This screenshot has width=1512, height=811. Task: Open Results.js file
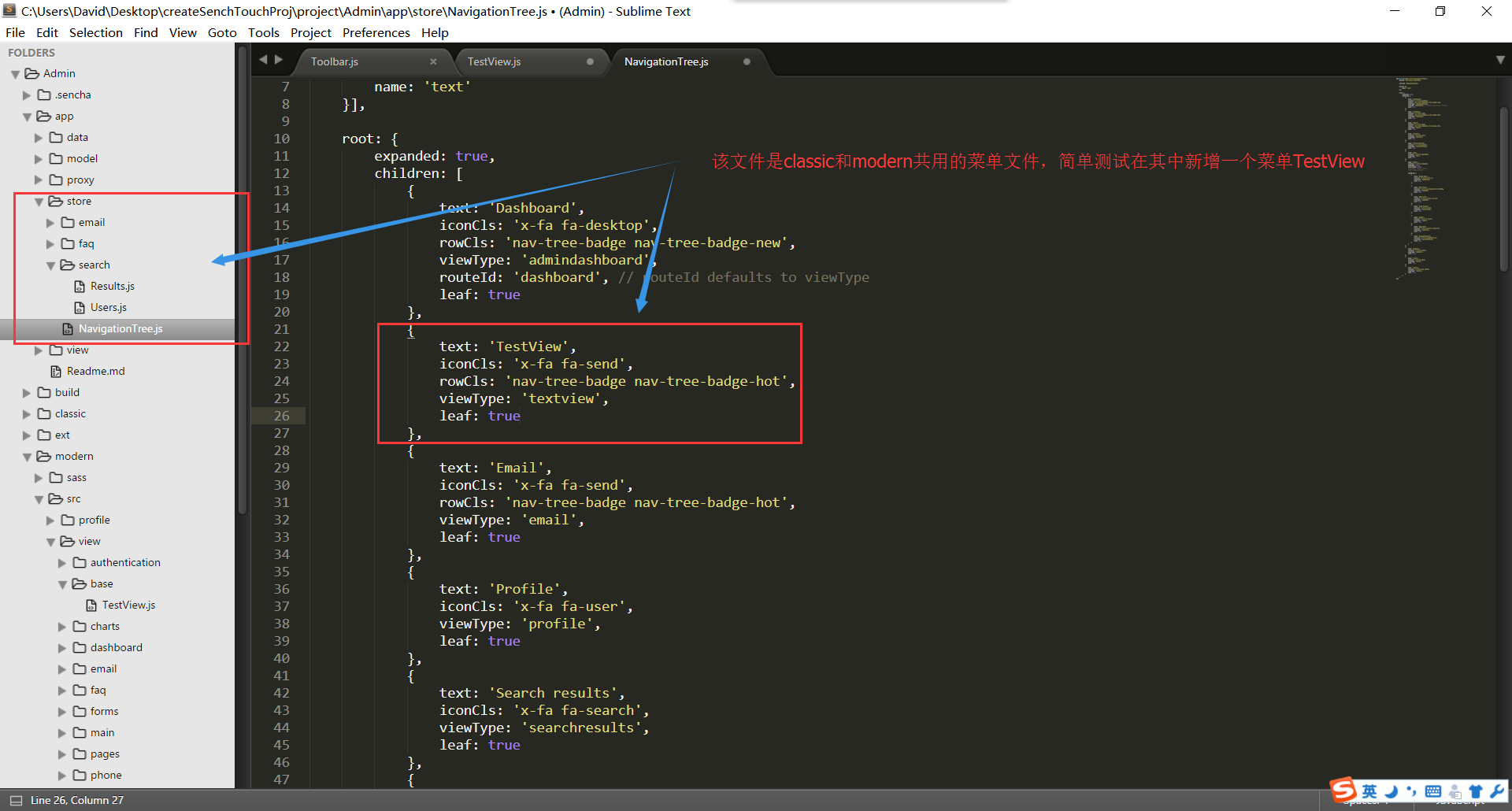[x=113, y=286]
